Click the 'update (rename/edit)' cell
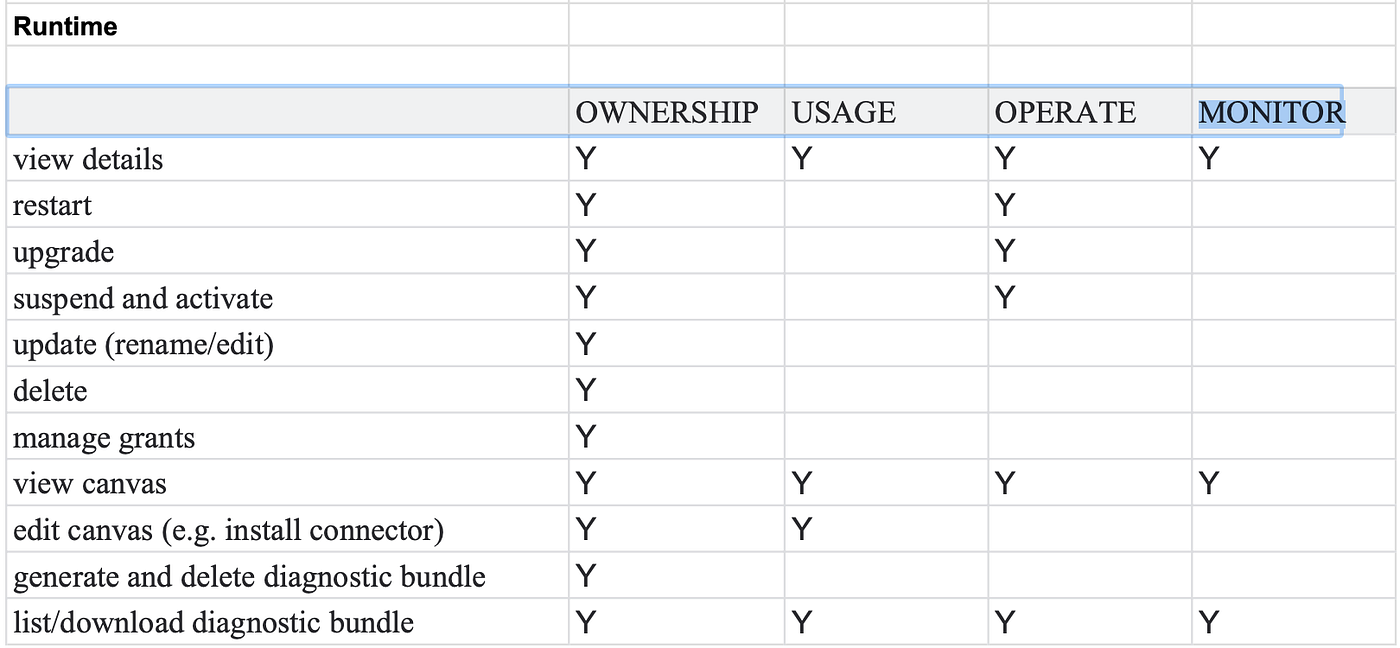The width and height of the screenshot is (1400, 648). [x=288, y=344]
